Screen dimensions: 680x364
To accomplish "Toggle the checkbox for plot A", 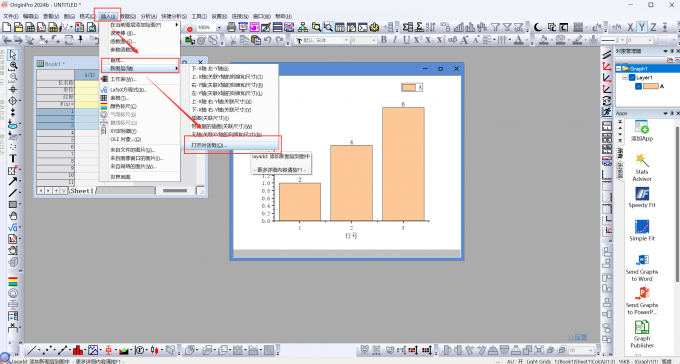I will tap(638, 86).
